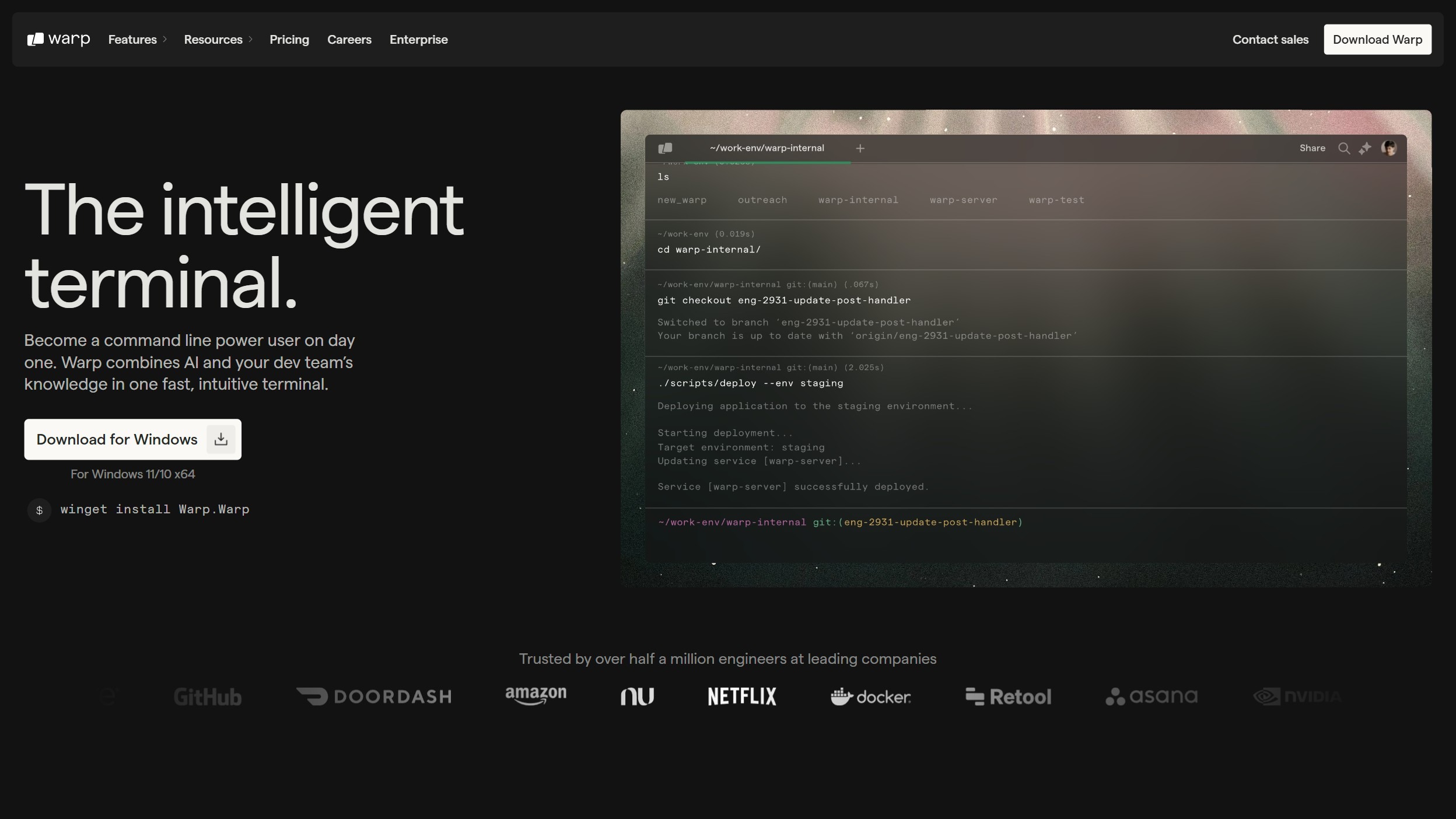
Task: Click the download arrow icon on the Windows button
Action: click(x=220, y=439)
